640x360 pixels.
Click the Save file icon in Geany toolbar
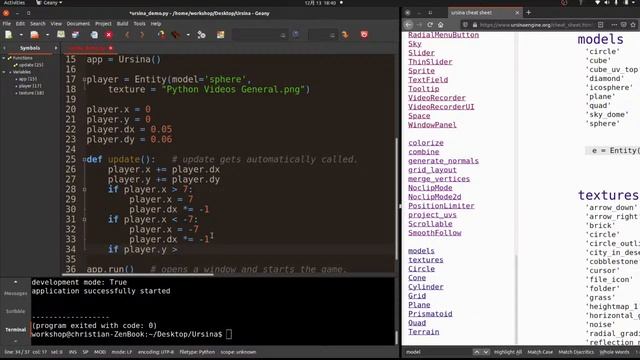pyautogui.click(x=61, y=35)
